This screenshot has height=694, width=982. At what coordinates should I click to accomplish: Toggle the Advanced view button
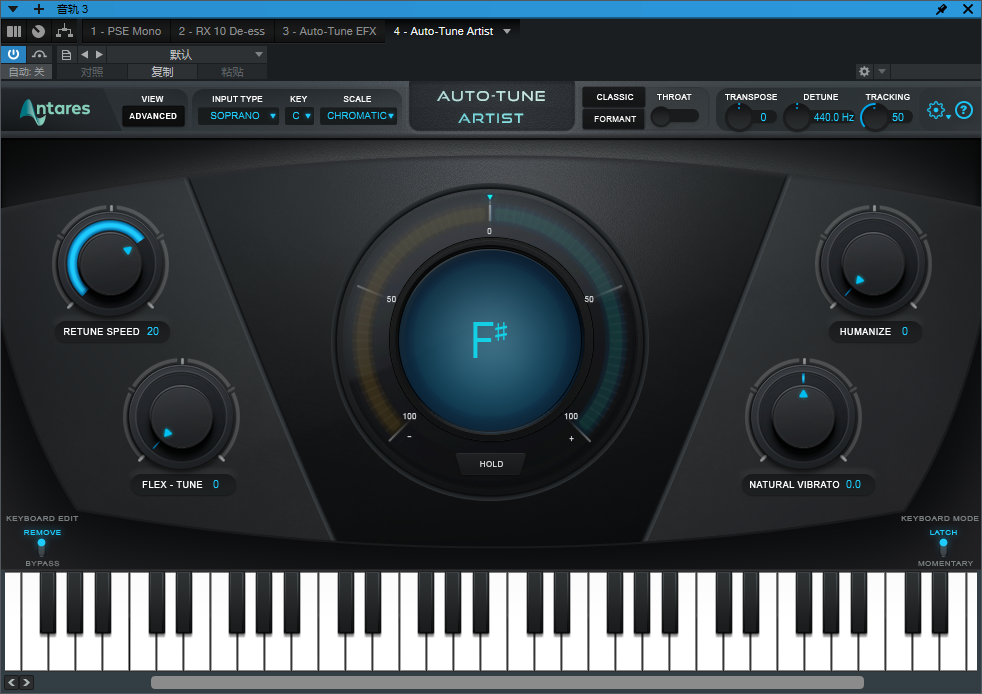pyautogui.click(x=153, y=116)
